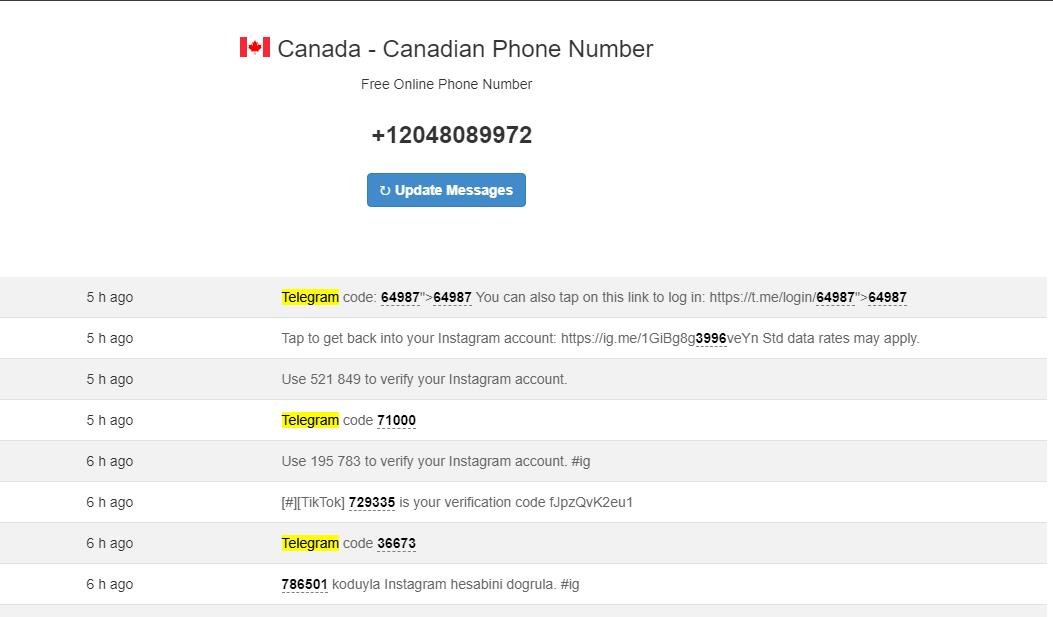Click the highlighted Telegram label beside 71000
The image size is (1053, 617).
click(x=310, y=420)
